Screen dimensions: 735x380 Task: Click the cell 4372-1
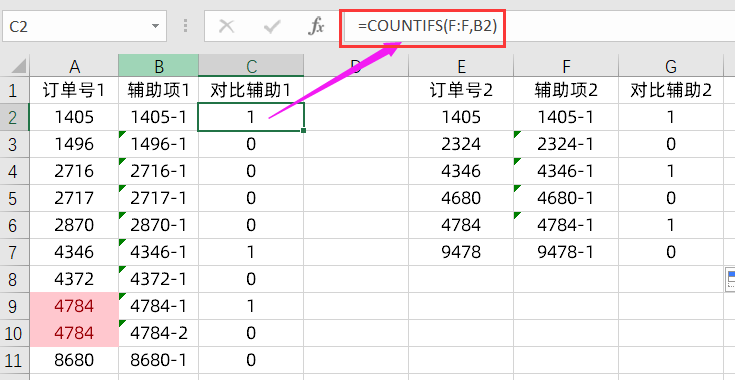[x=158, y=279]
